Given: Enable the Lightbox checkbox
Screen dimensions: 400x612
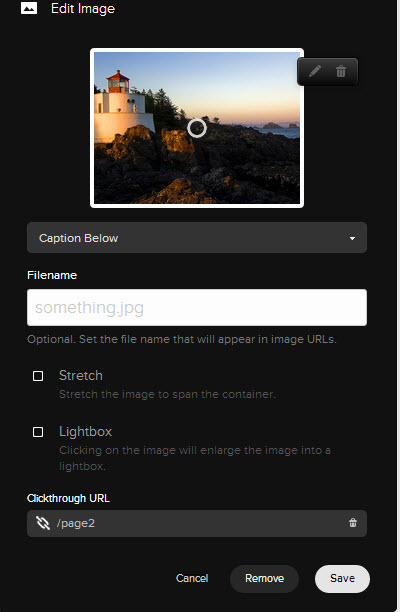Looking at the screenshot, I should tap(38, 432).
